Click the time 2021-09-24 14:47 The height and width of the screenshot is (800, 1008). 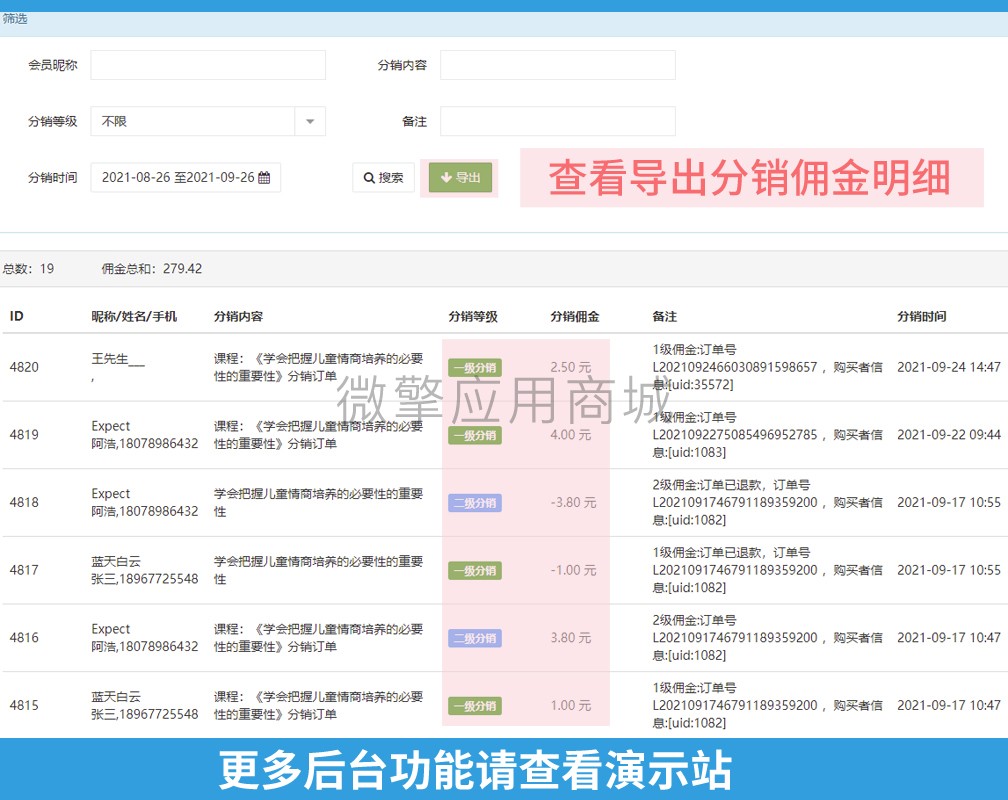(949, 367)
